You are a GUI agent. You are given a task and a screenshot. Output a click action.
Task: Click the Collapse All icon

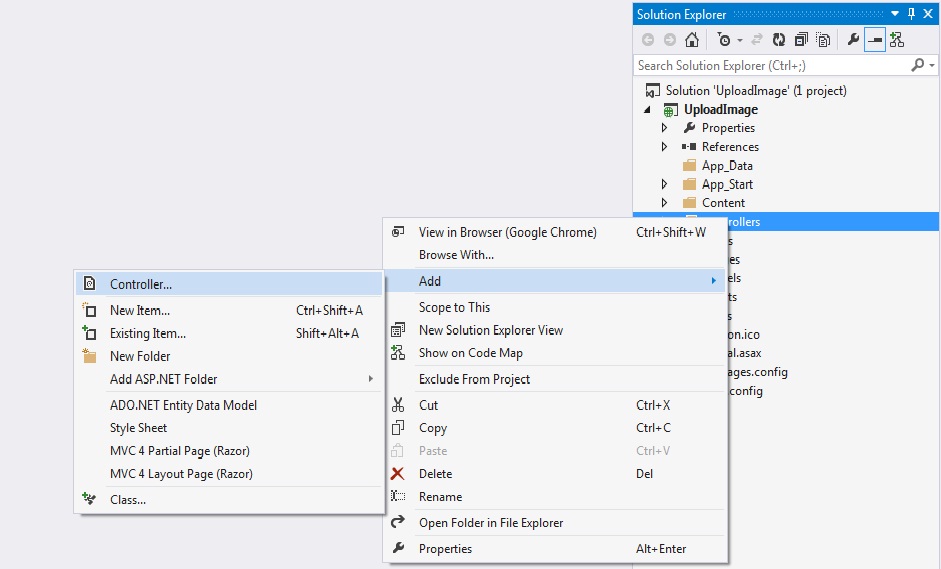801,40
